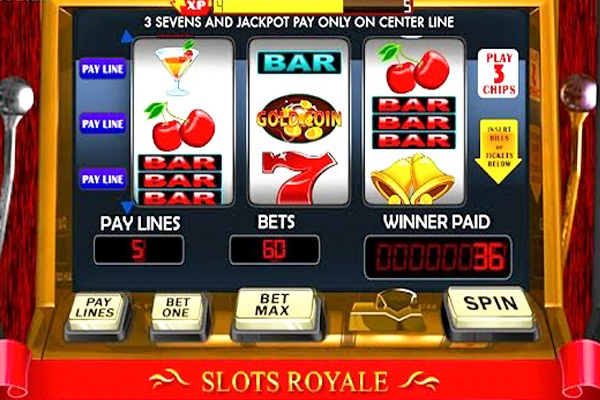Click the blue up arrow above pay lines

point(127,37)
